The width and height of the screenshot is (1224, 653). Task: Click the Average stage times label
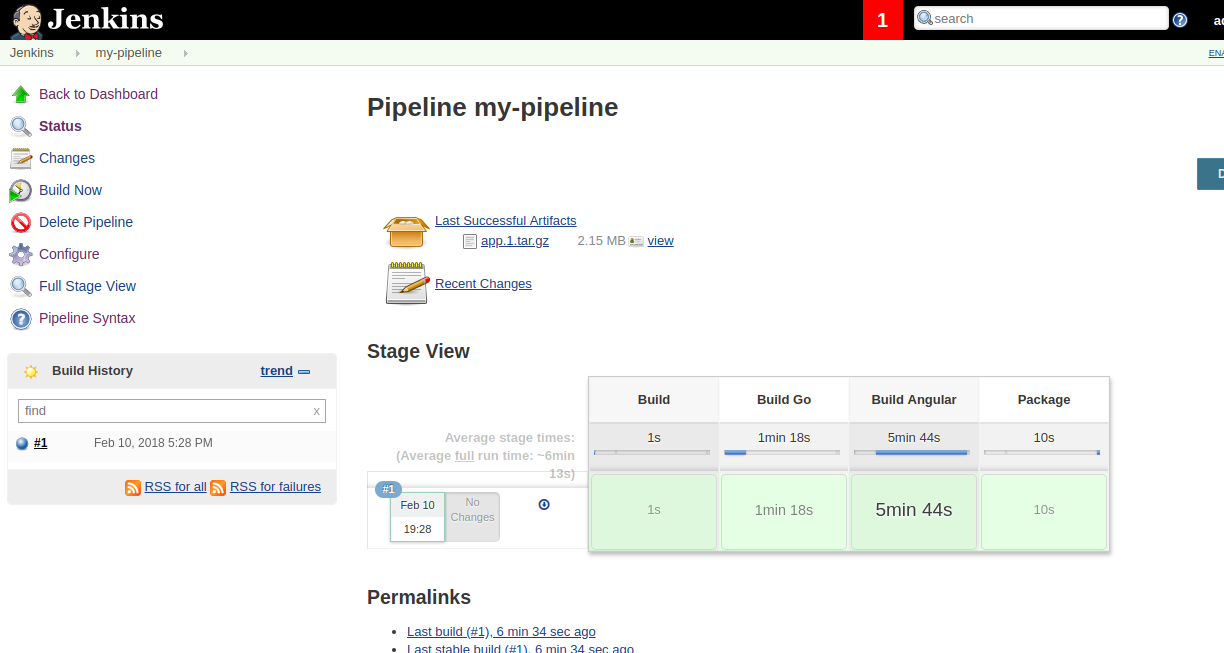[510, 437]
